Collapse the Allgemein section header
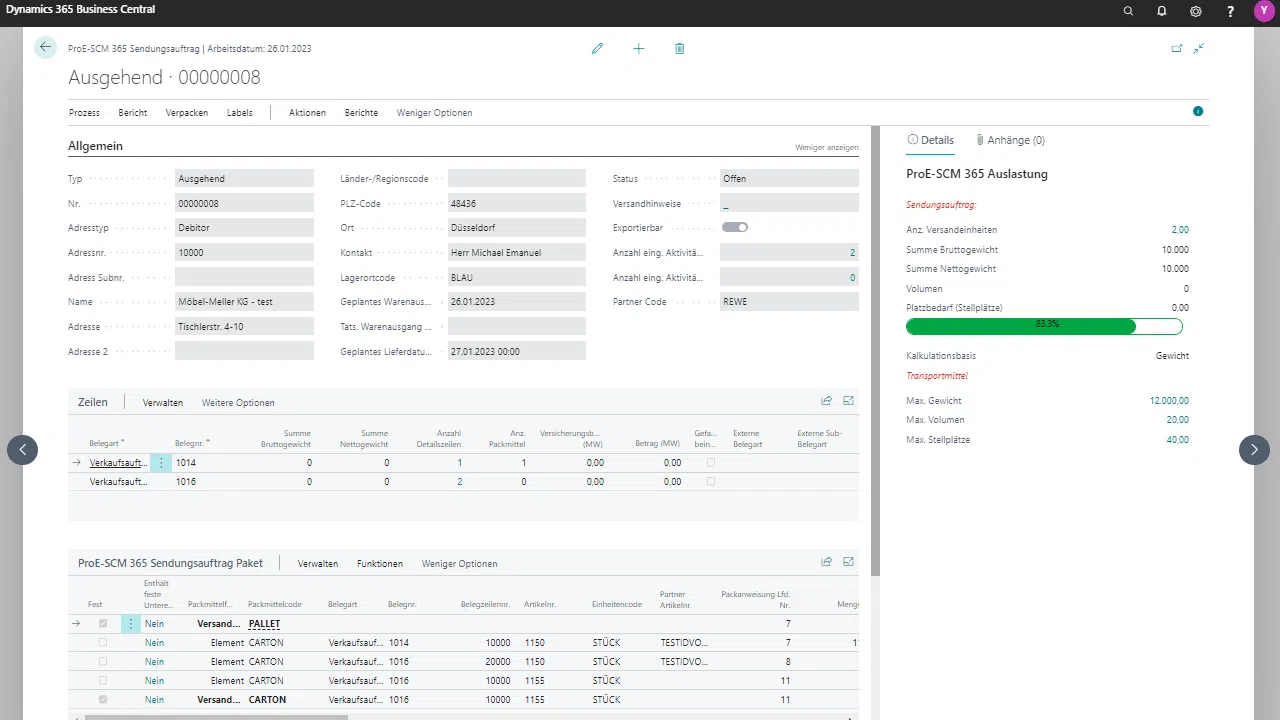The height and width of the screenshot is (720, 1280). coord(95,146)
